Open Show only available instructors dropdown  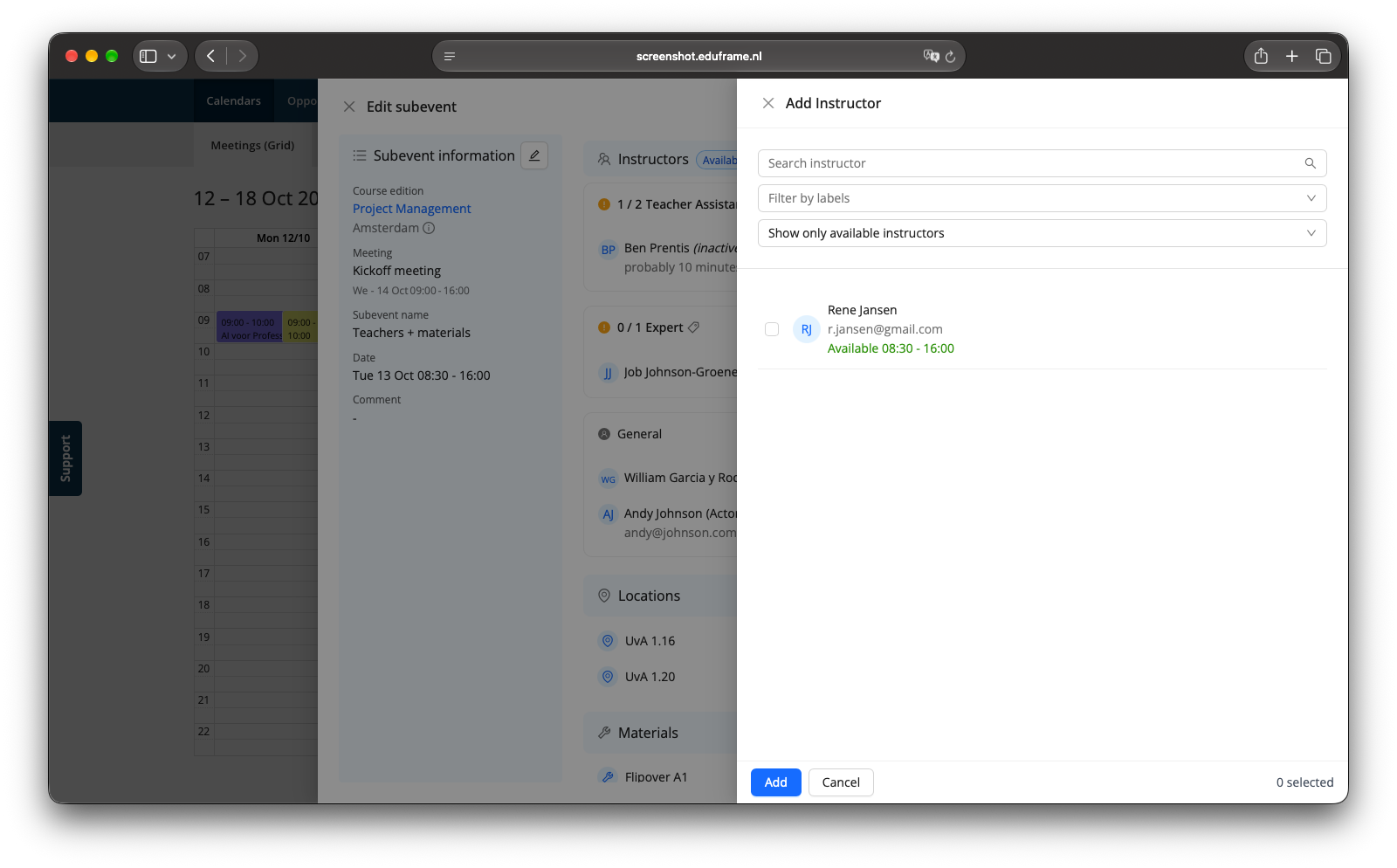pyautogui.click(x=1042, y=233)
